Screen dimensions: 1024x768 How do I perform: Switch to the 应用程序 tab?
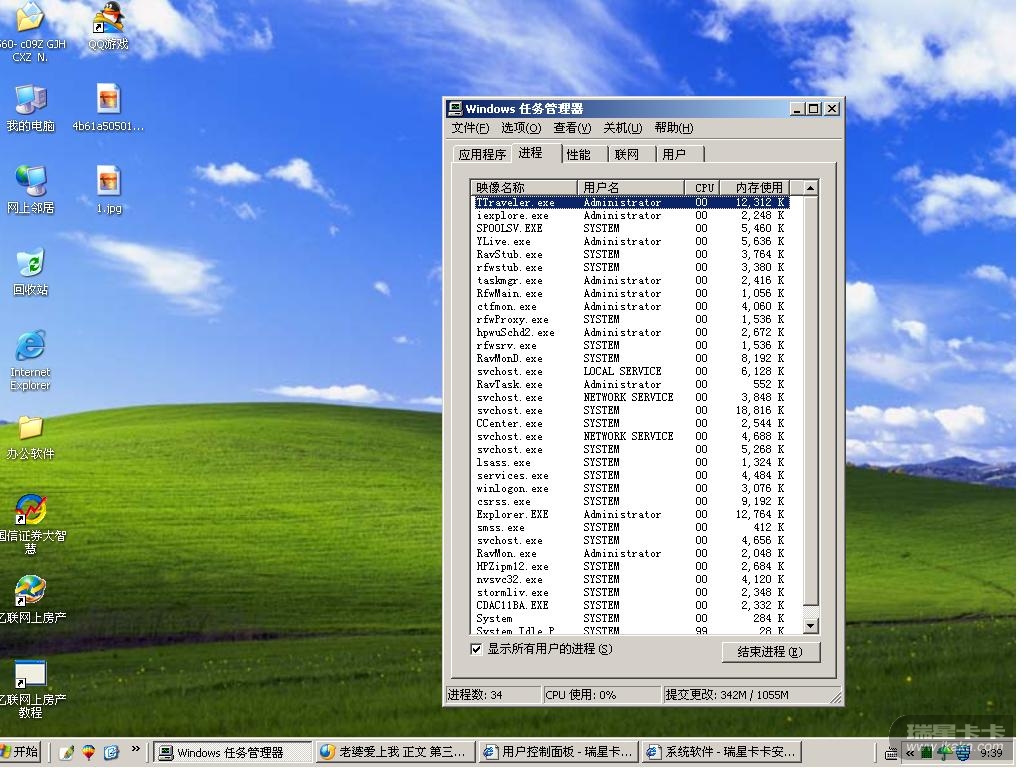(481, 154)
